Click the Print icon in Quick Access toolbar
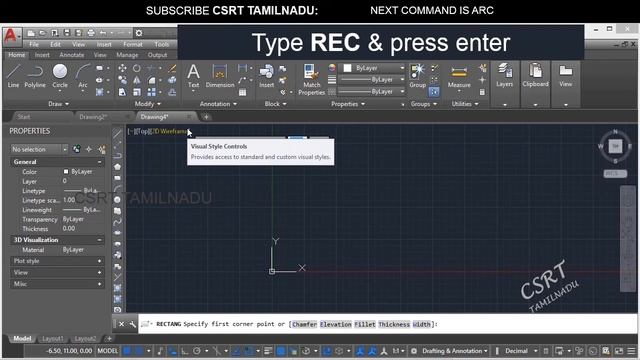640x360 pixels. tap(91, 33)
